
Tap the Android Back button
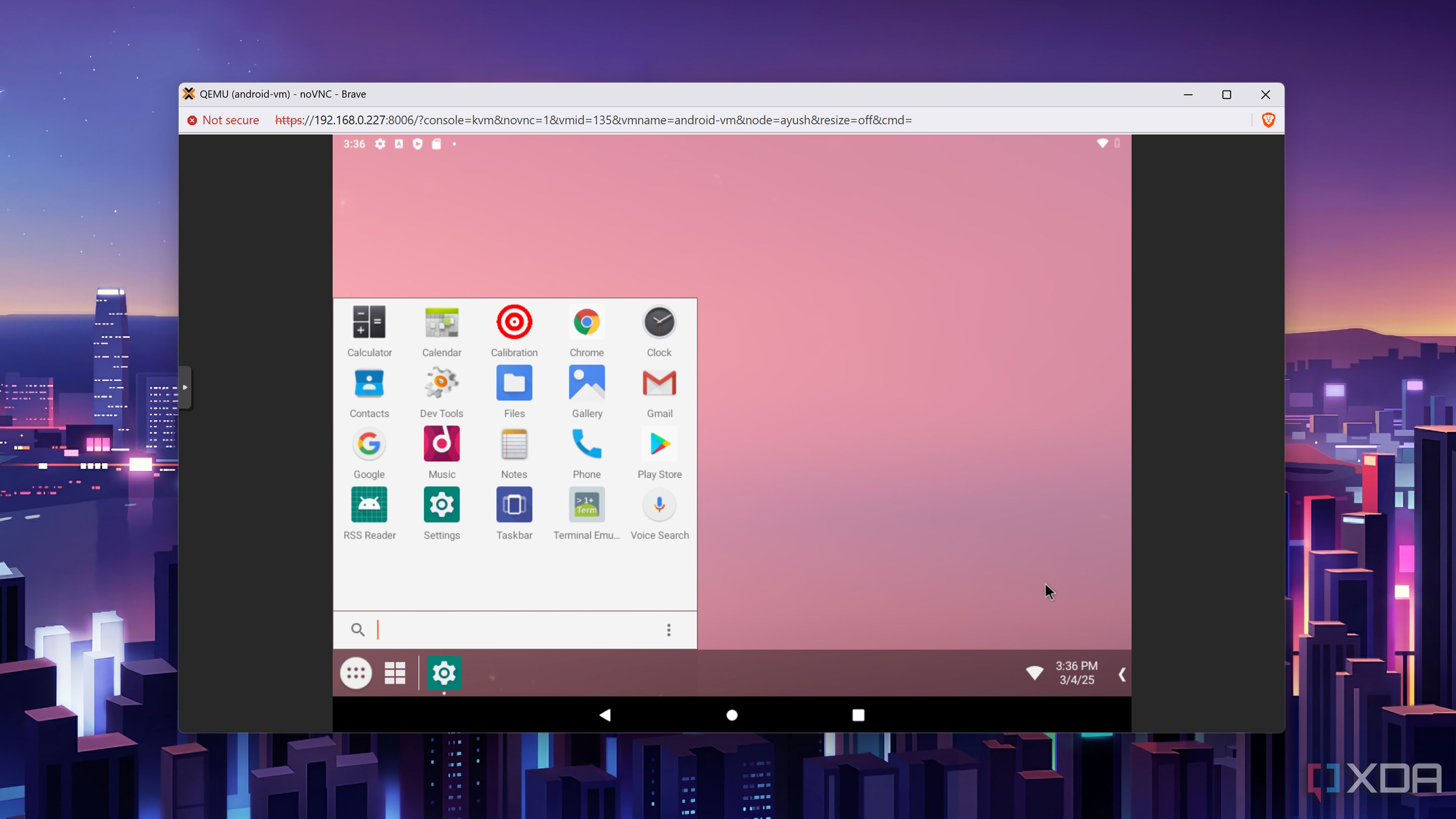click(x=605, y=715)
